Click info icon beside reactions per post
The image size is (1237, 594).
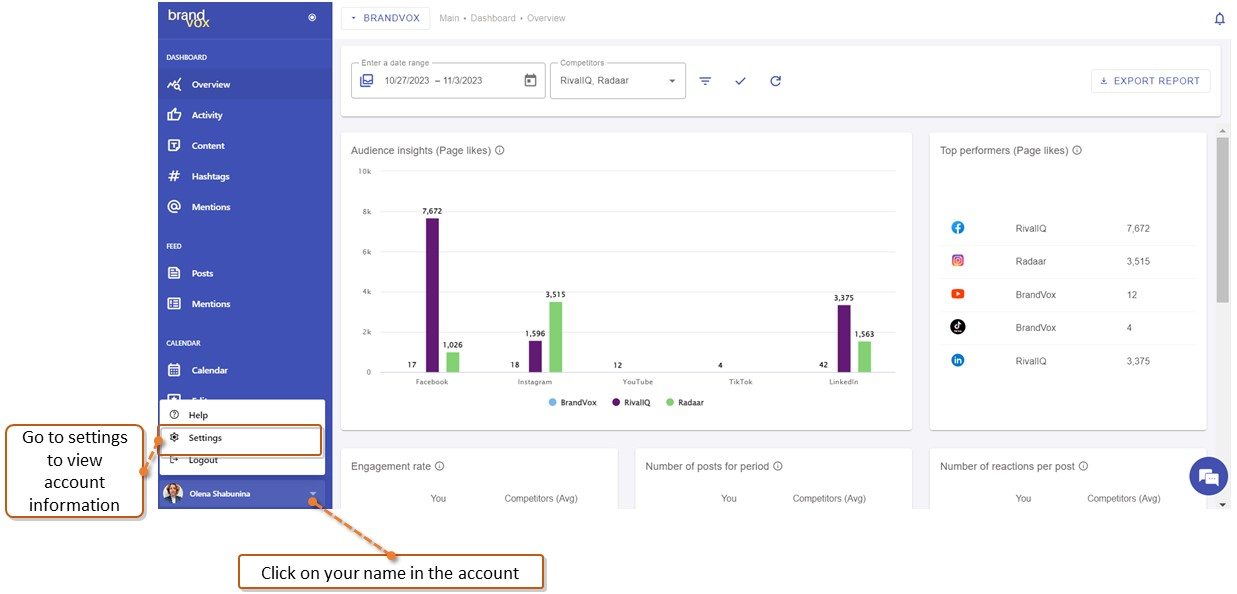coord(1083,466)
